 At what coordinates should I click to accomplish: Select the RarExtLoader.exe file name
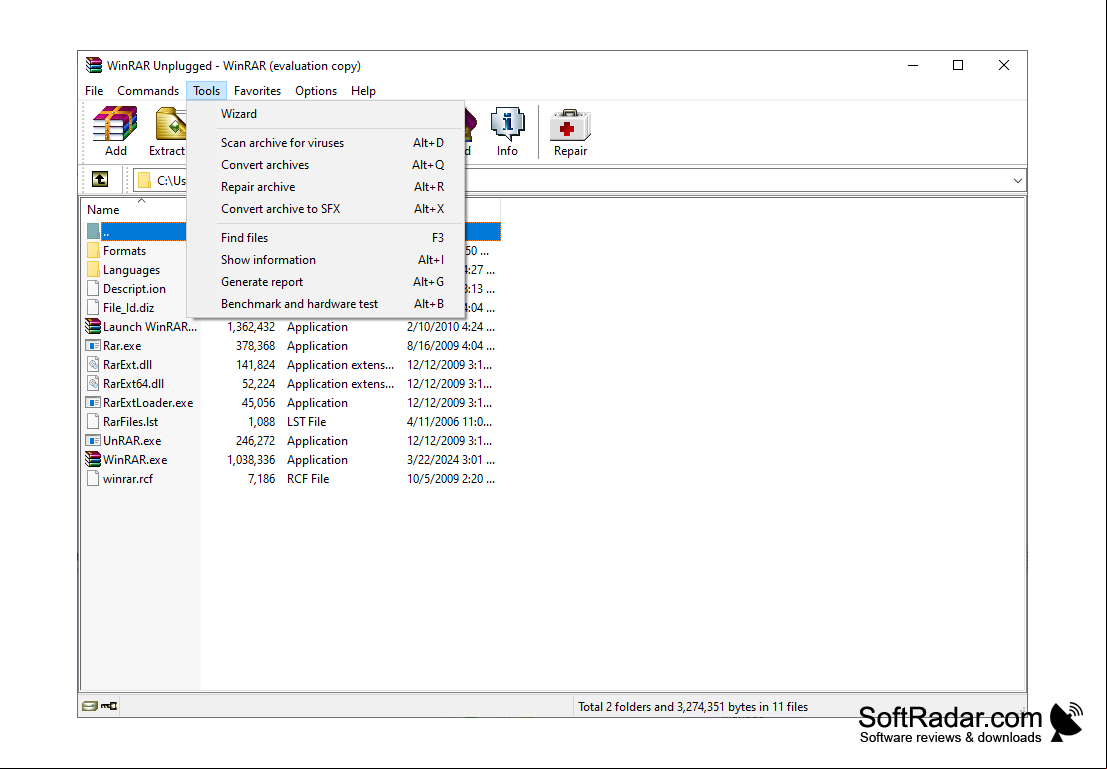point(148,403)
